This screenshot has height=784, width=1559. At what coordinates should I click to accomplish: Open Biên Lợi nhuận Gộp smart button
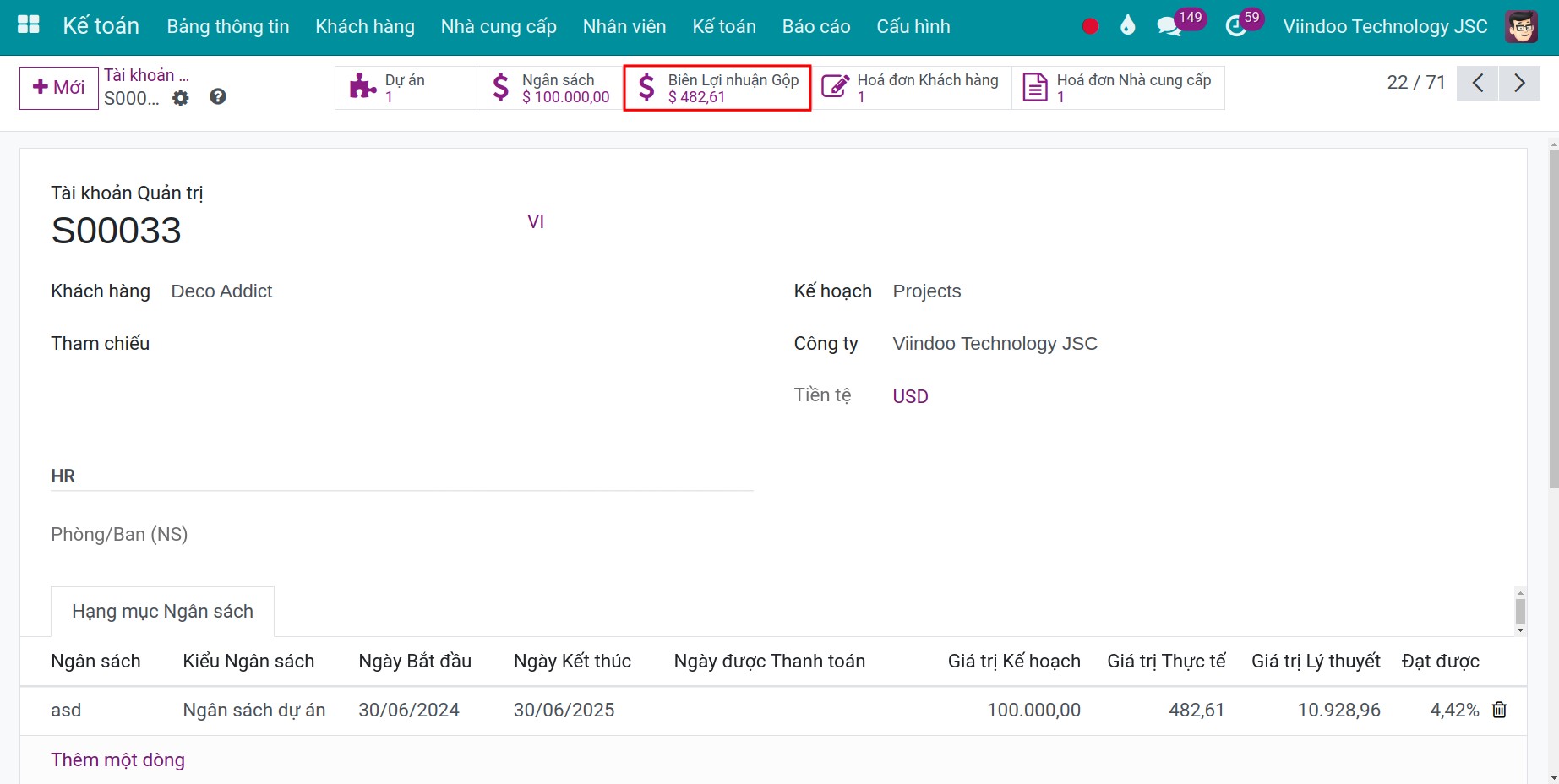(717, 88)
